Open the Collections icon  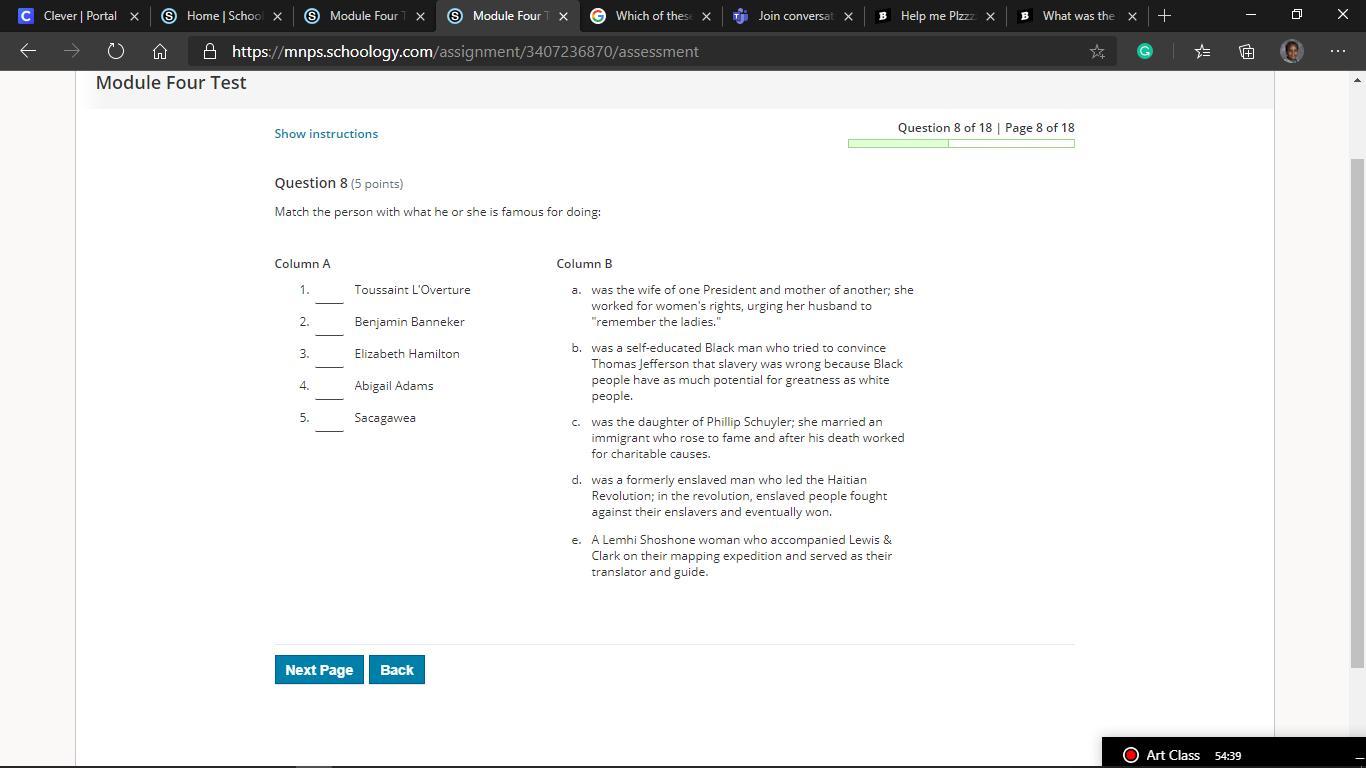1246,51
